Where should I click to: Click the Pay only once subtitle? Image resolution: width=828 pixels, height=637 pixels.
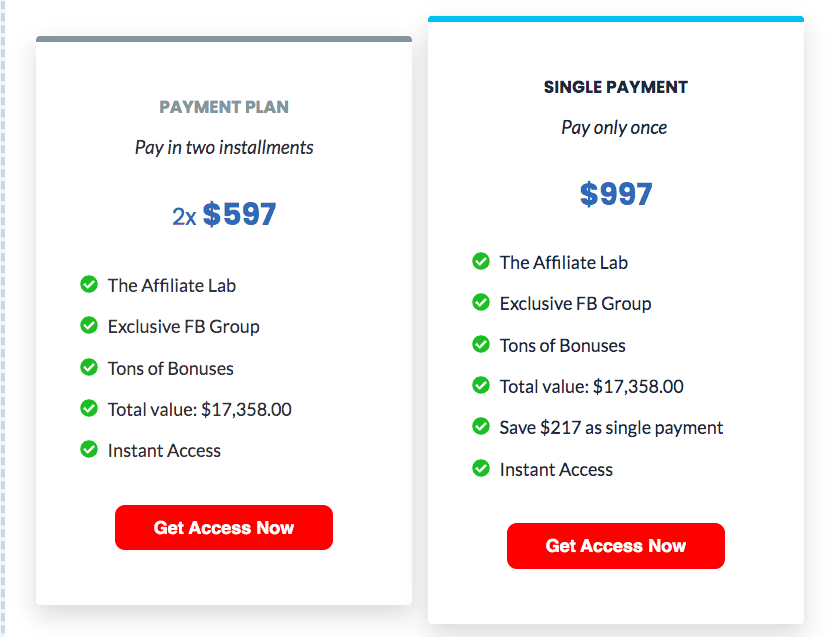tap(614, 127)
